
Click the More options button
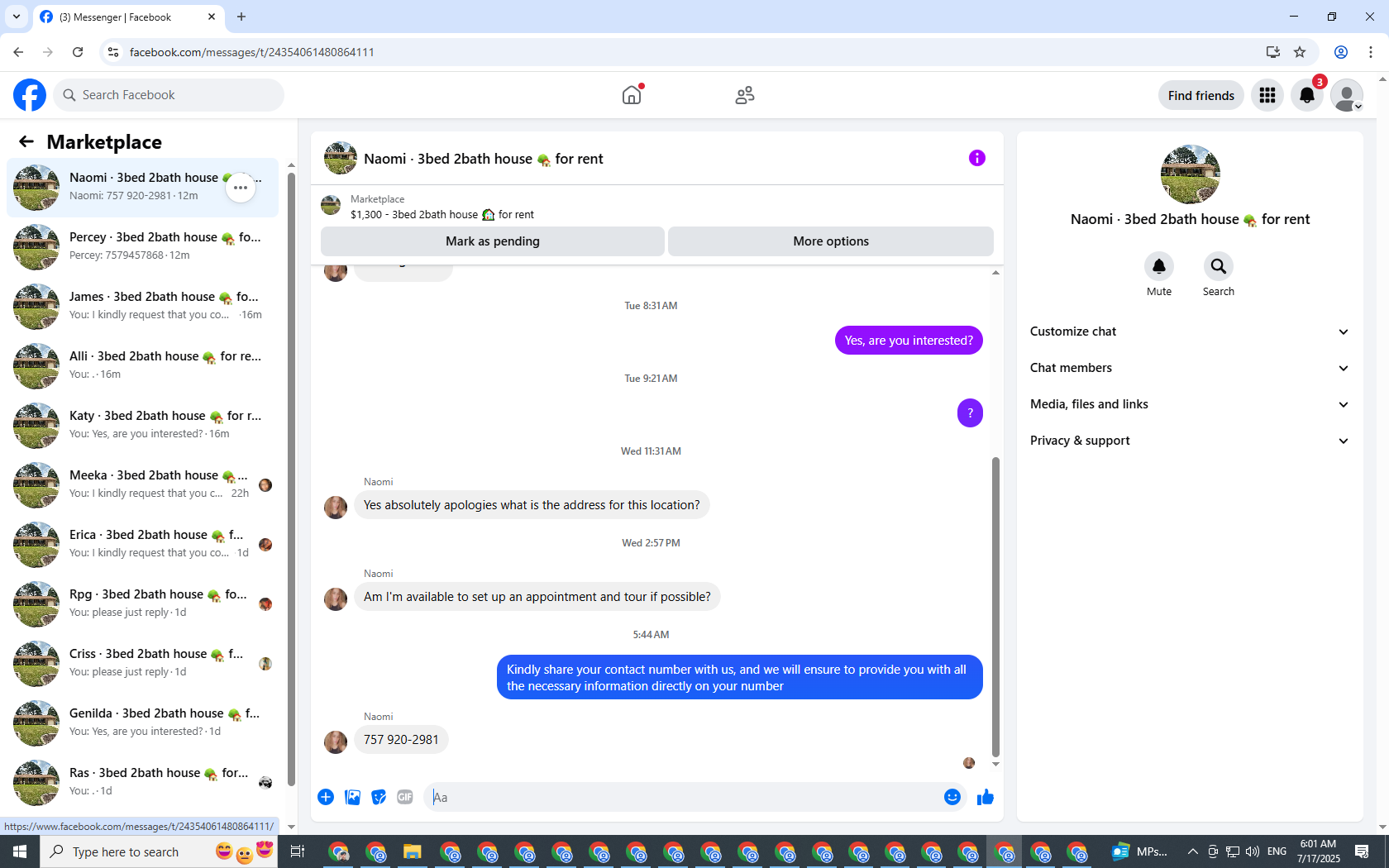[x=831, y=241]
